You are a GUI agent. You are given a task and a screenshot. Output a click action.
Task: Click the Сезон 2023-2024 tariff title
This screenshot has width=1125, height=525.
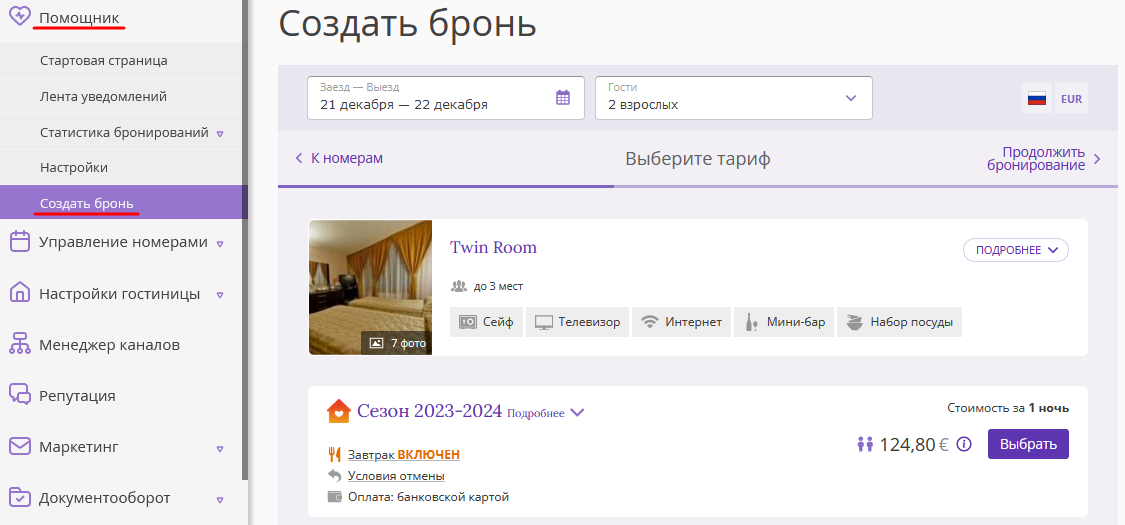pyautogui.click(x=429, y=411)
